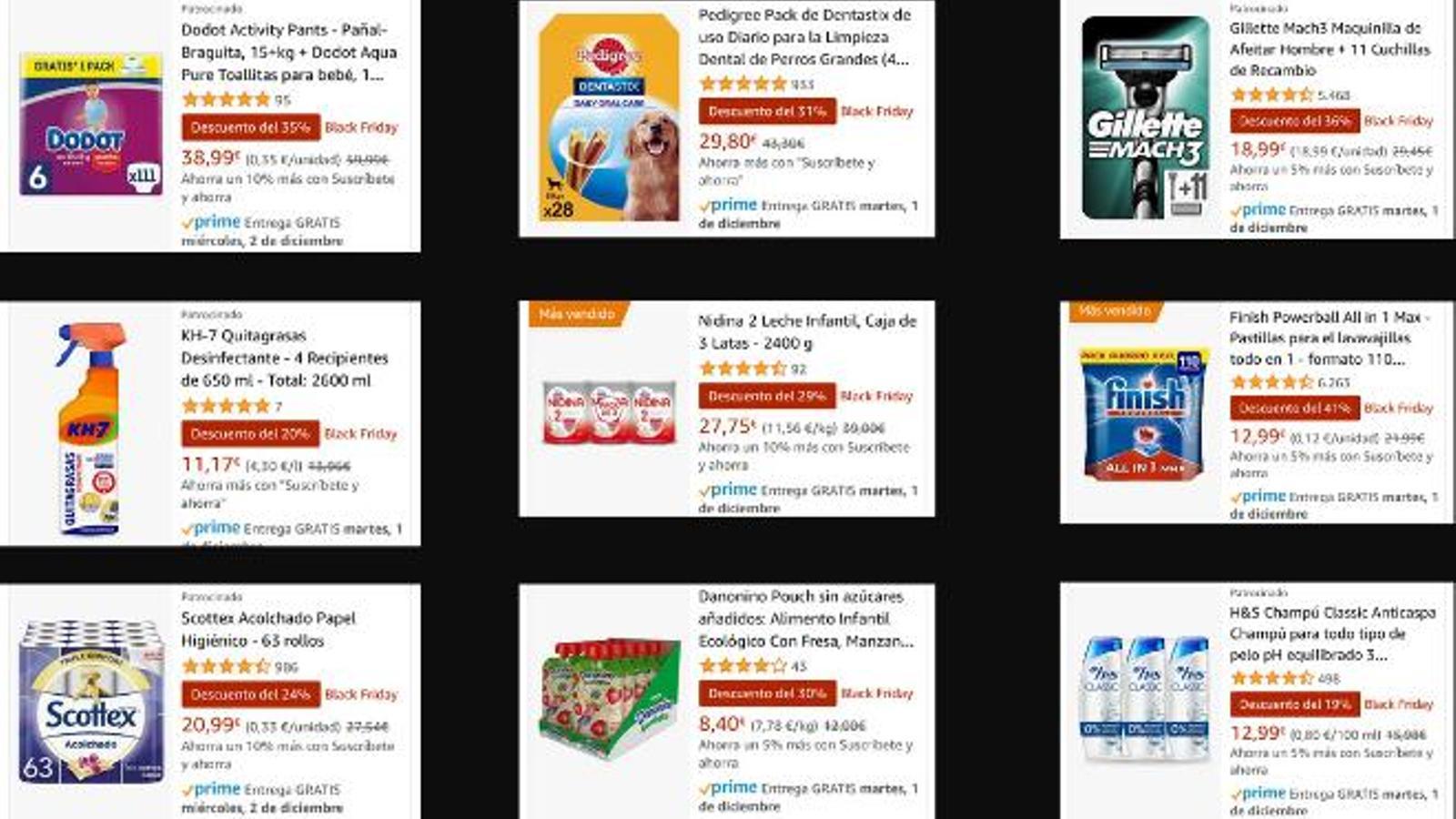Click the KH-7 Quitagrasas Desinfectante title
1456x819 pixels.
[285, 358]
